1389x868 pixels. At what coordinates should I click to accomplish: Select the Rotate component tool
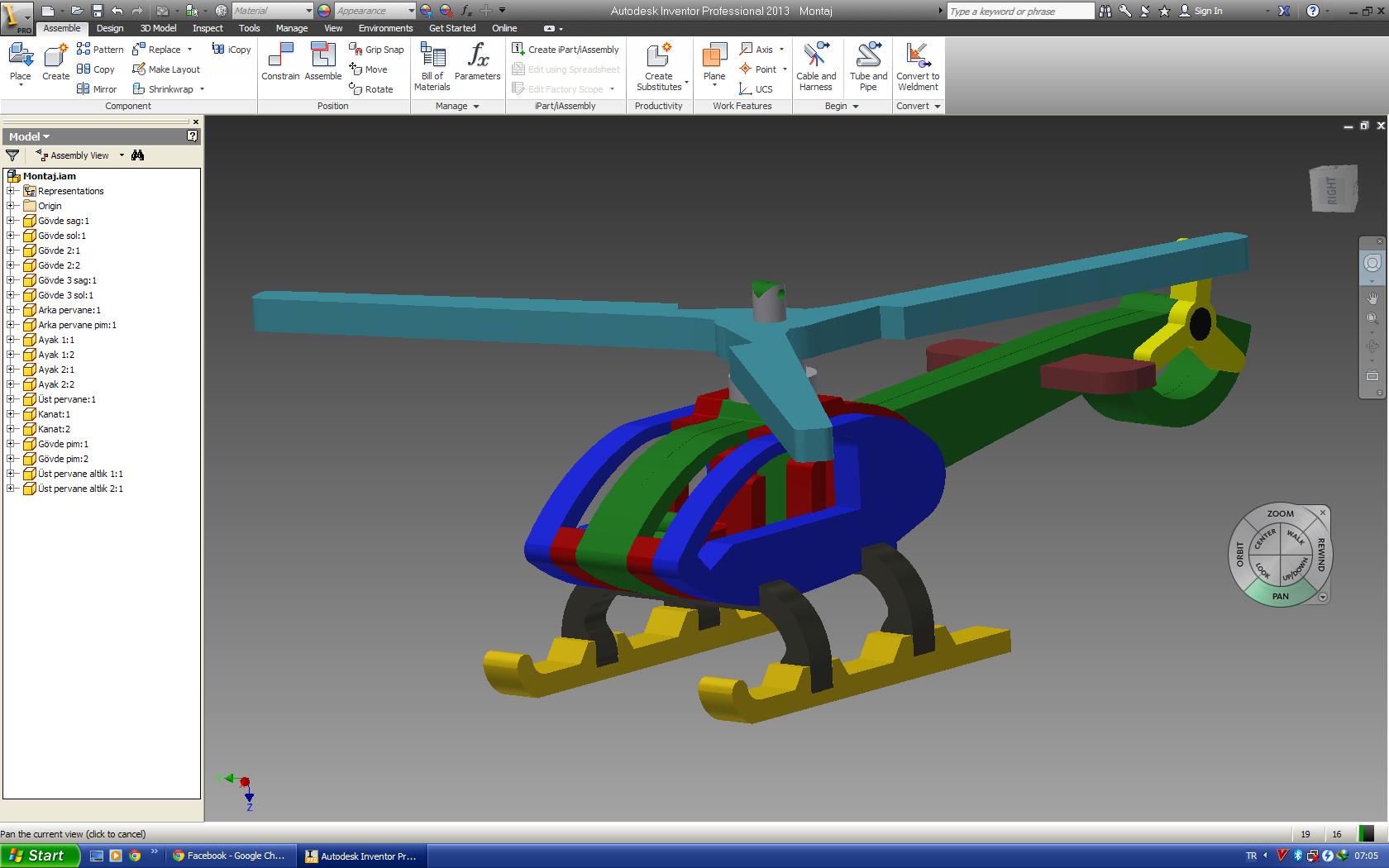point(370,89)
